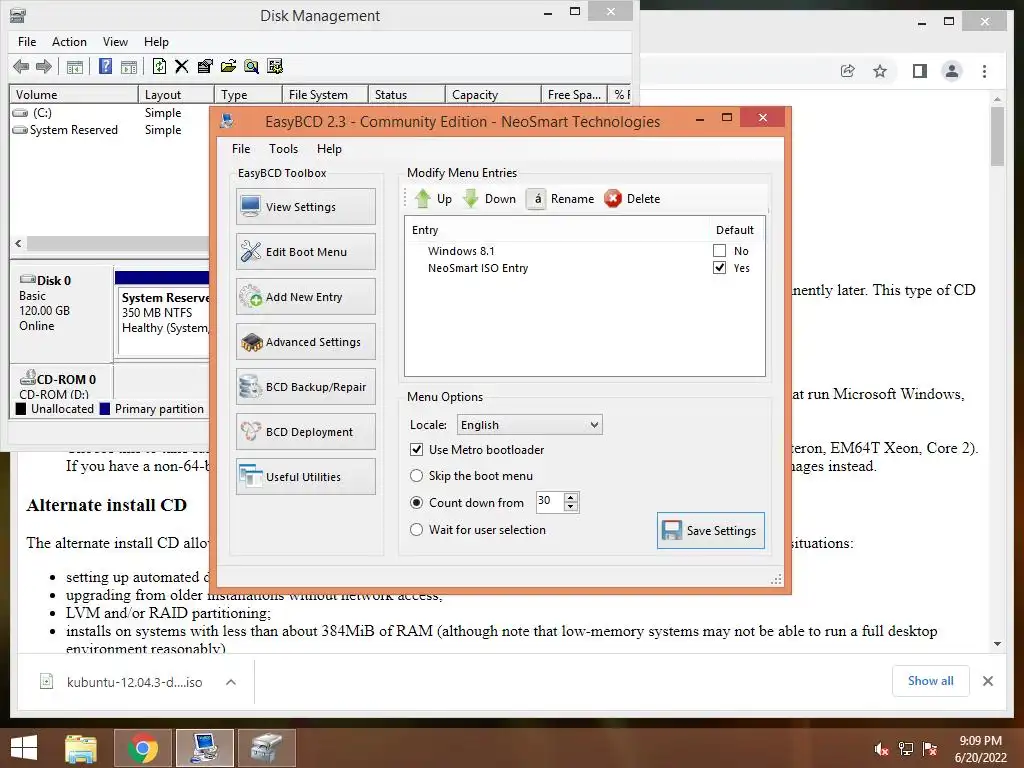Click muted volume tray icon

point(881,749)
